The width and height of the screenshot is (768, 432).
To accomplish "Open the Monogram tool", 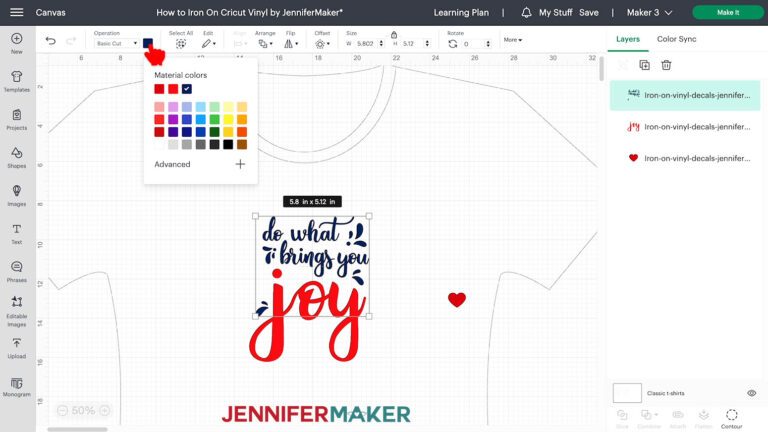I will (x=17, y=386).
